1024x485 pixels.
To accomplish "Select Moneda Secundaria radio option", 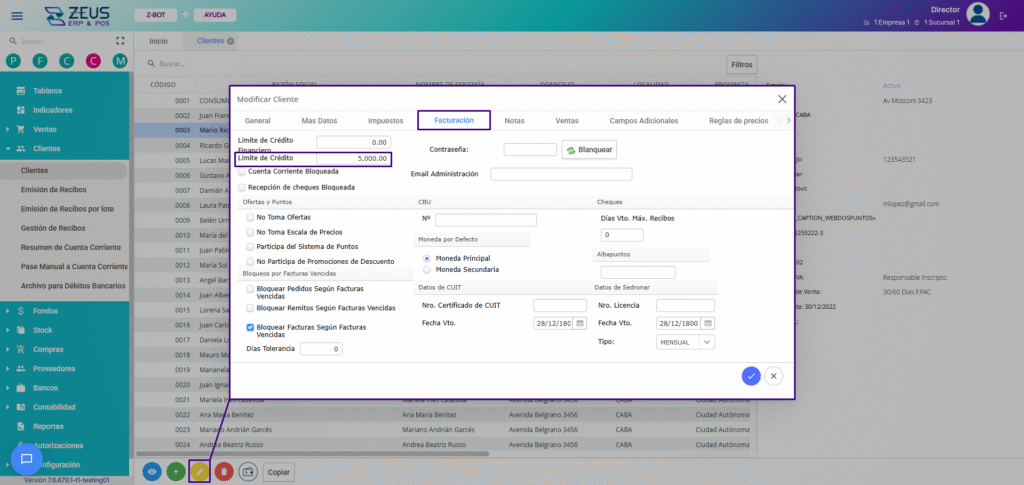I will (428, 269).
